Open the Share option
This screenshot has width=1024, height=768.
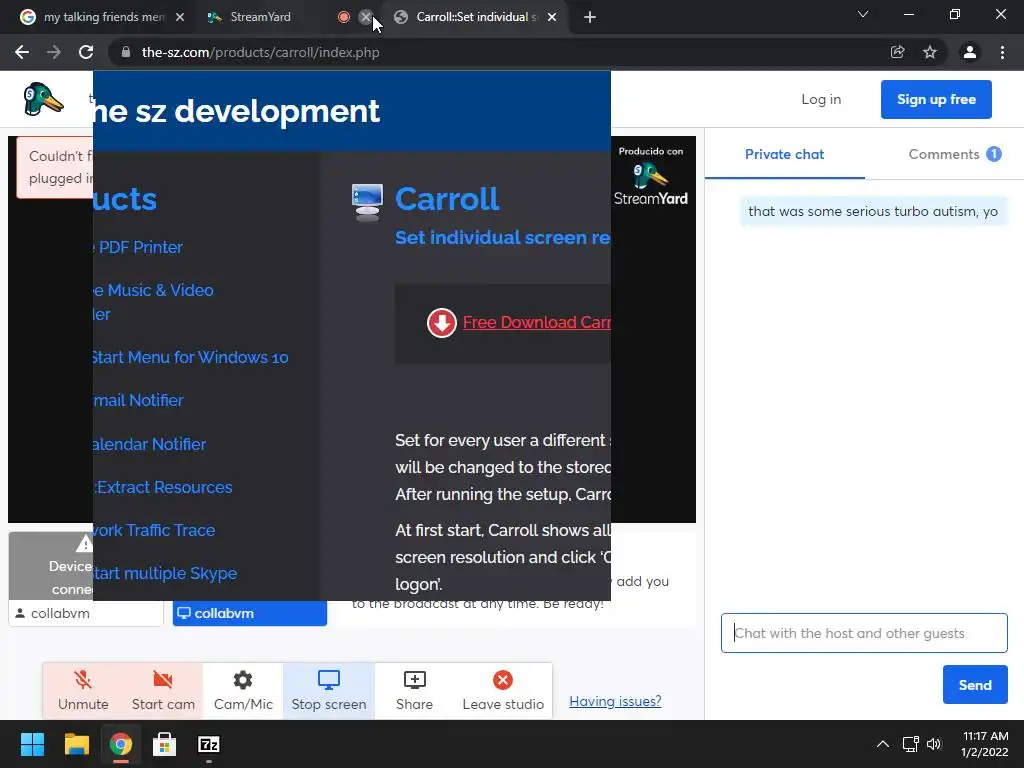(414, 691)
